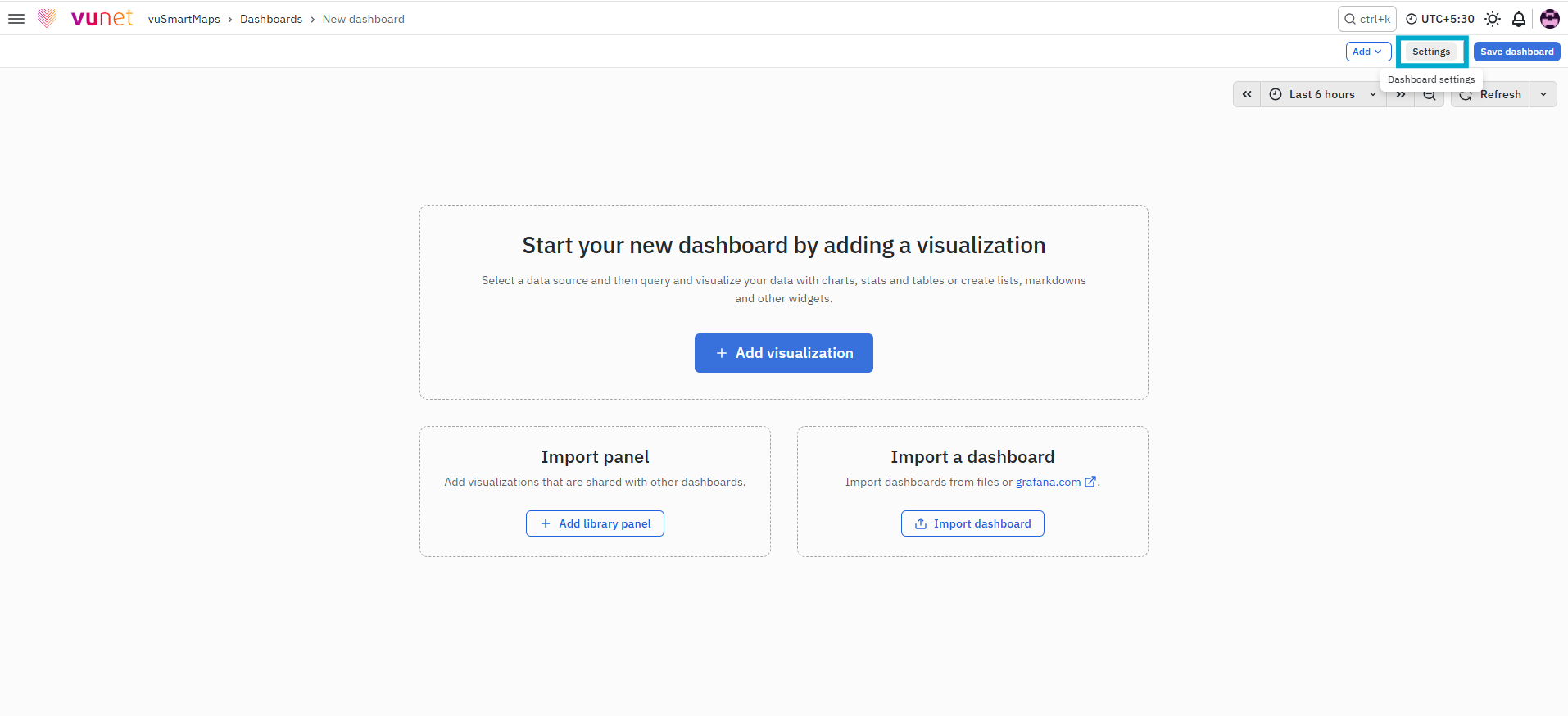Image resolution: width=1568 pixels, height=716 pixels.
Task: Open the ctrl+k search box
Action: click(x=1366, y=19)
